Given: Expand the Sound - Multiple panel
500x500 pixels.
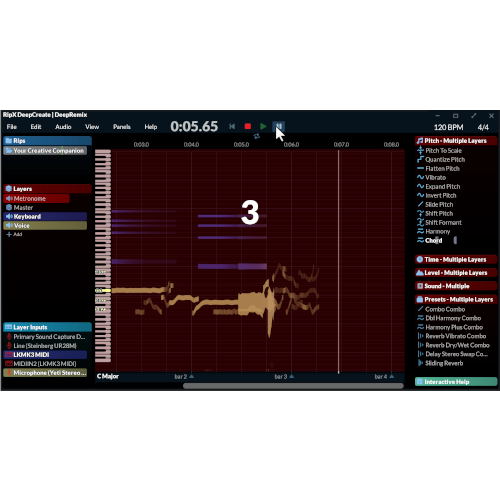Looking at the screenshot, I should point(456,286).
